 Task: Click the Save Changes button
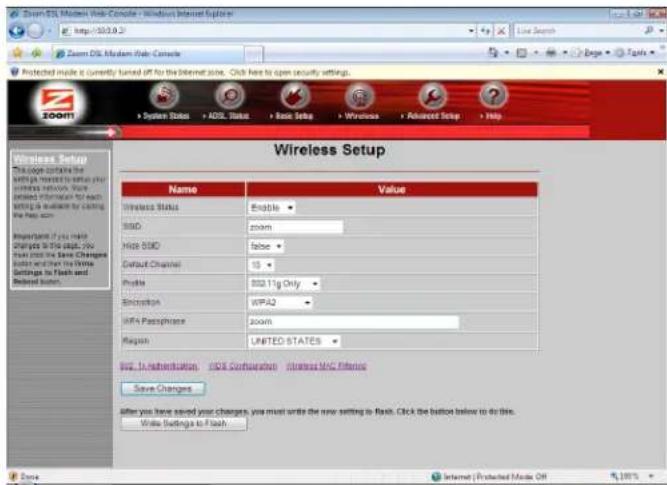[163, 388]
